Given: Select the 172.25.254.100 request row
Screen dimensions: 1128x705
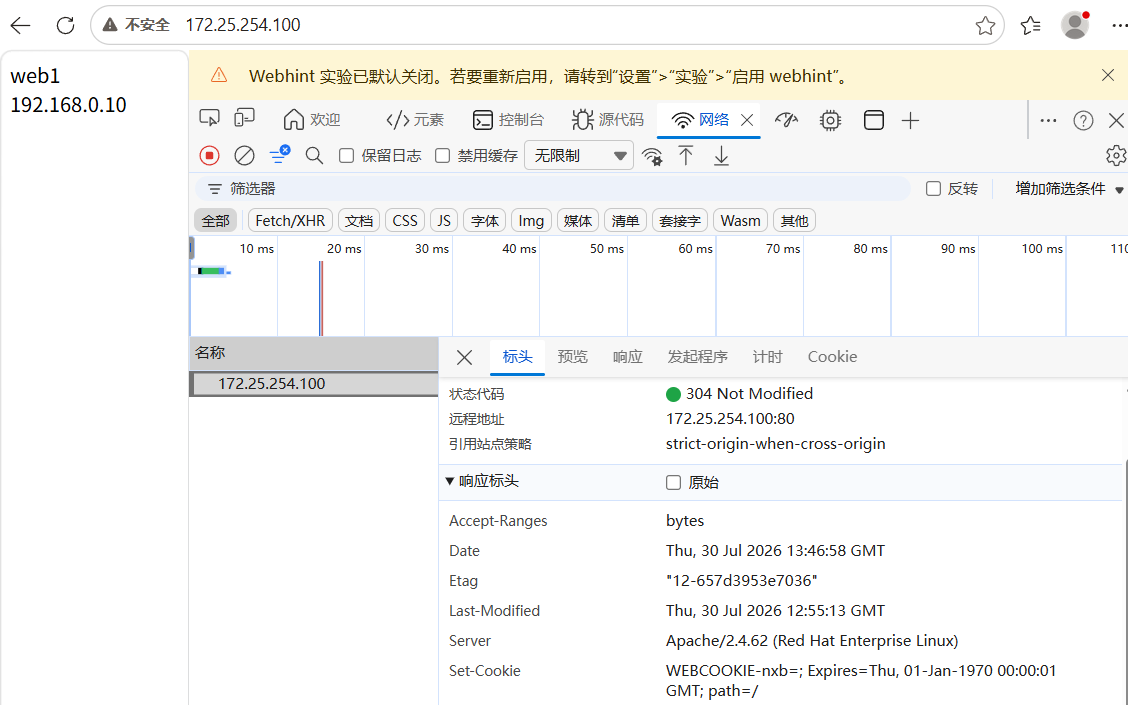Looking at the screenshot, I should (x=314, y=383).
